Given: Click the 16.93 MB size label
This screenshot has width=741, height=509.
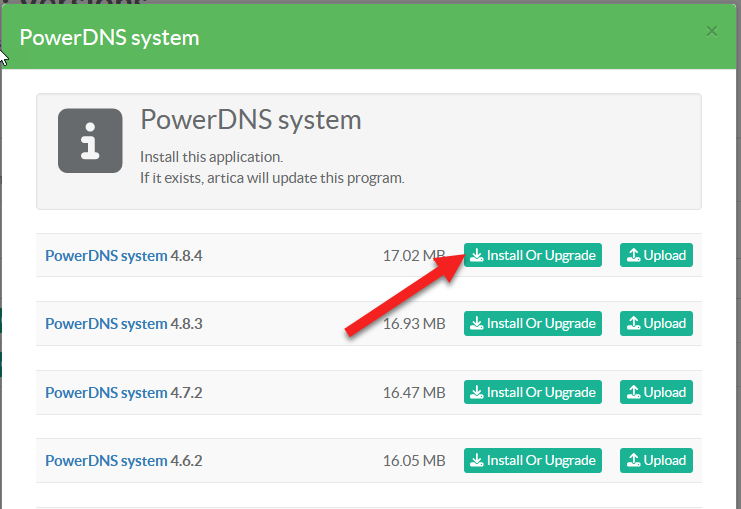Looking at the screenshot, I should pyautogui.click(x=413, y=324).
